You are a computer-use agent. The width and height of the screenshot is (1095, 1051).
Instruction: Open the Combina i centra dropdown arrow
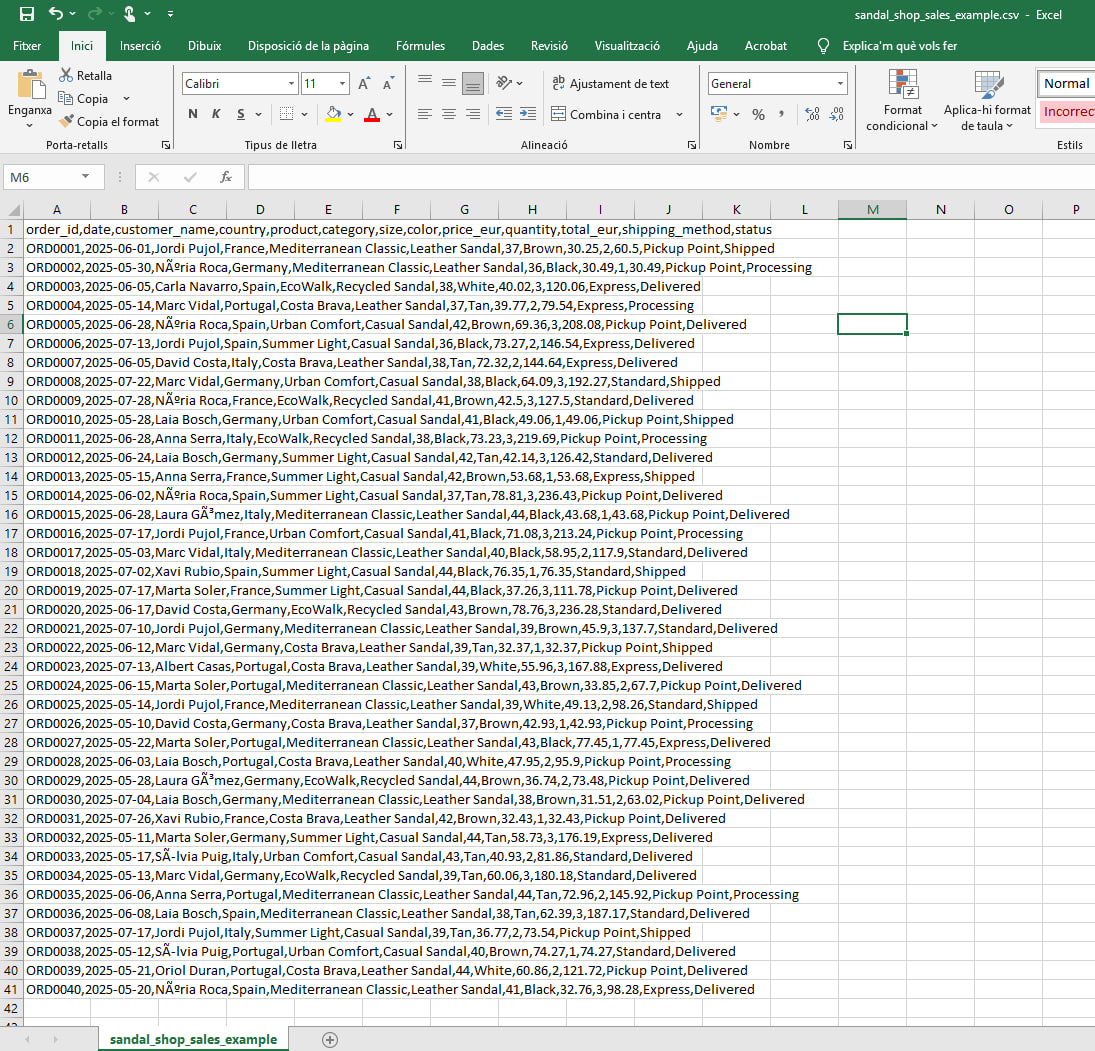point(679,115)
